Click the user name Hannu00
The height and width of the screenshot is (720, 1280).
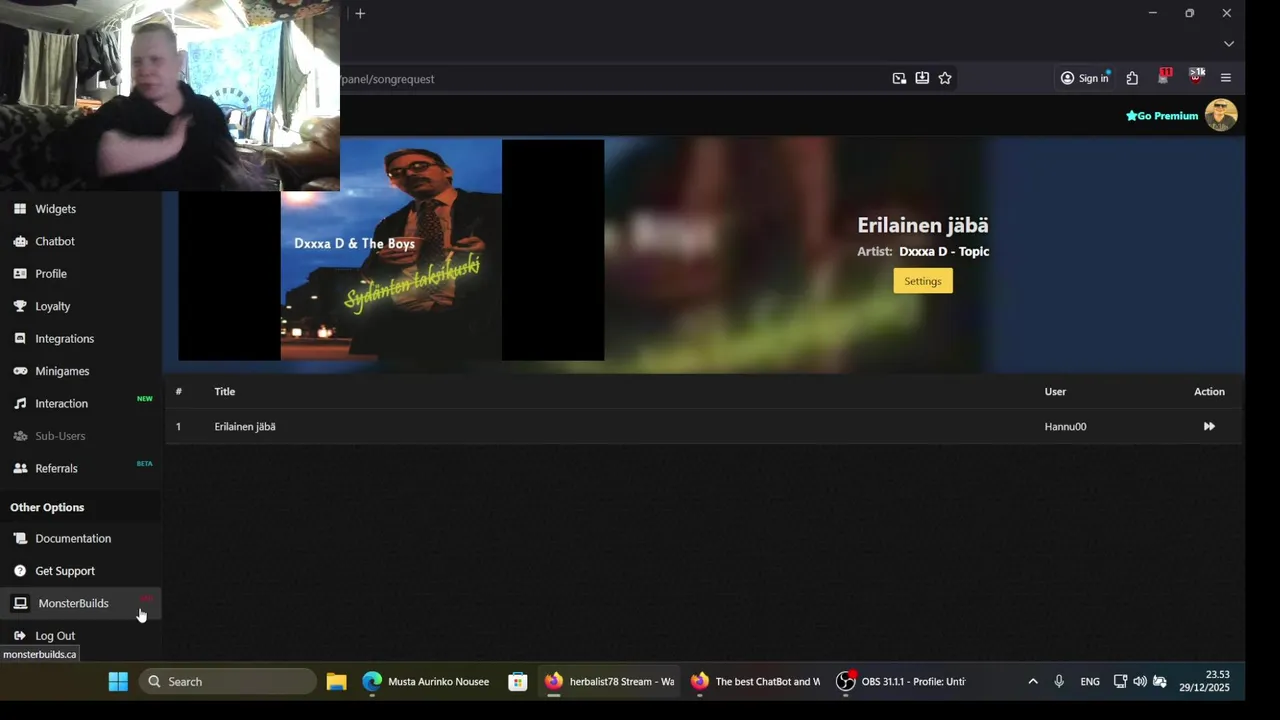tap(1065, 427)
